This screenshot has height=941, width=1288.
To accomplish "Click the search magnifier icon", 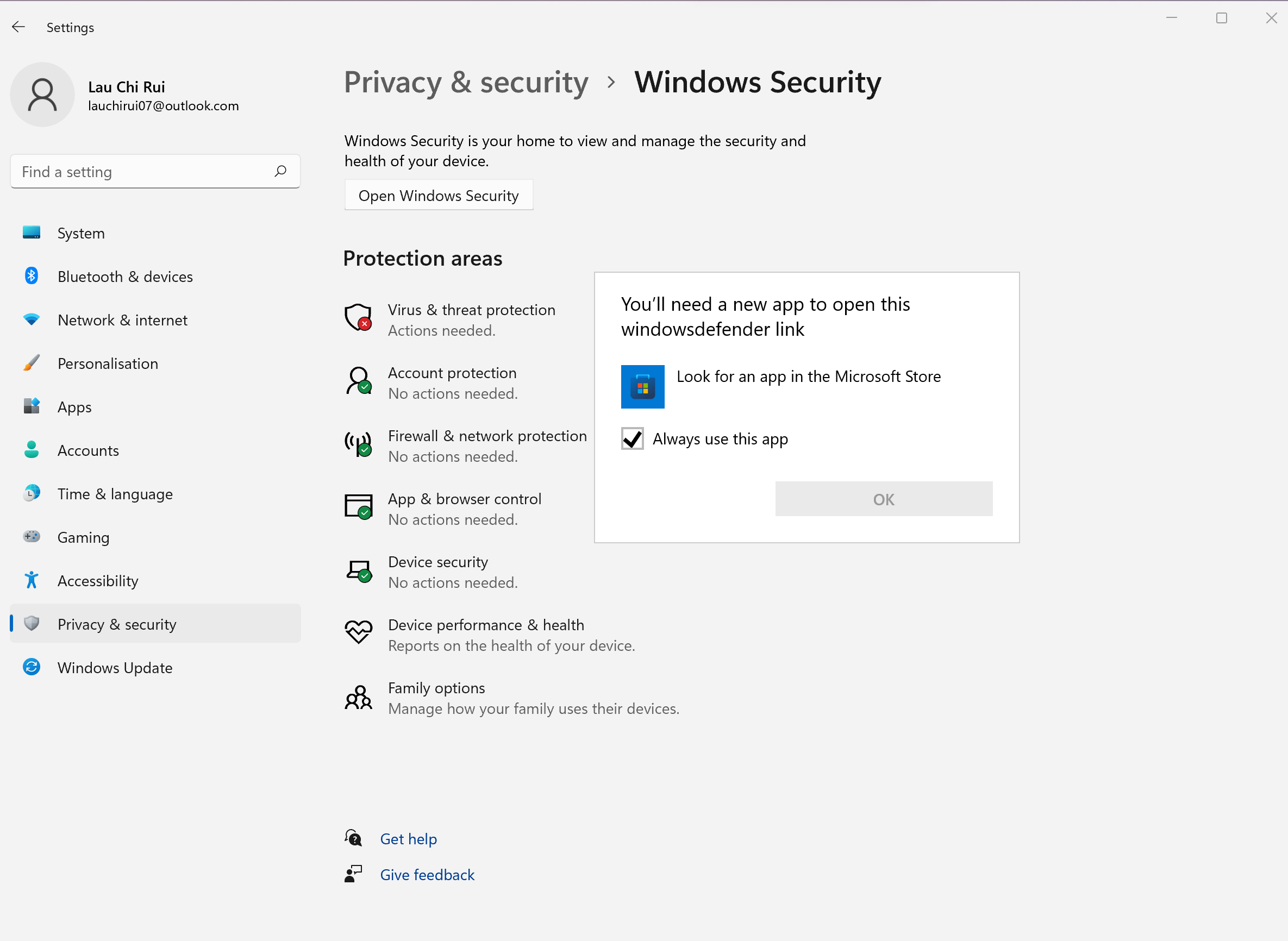I will tap(280, 171).
